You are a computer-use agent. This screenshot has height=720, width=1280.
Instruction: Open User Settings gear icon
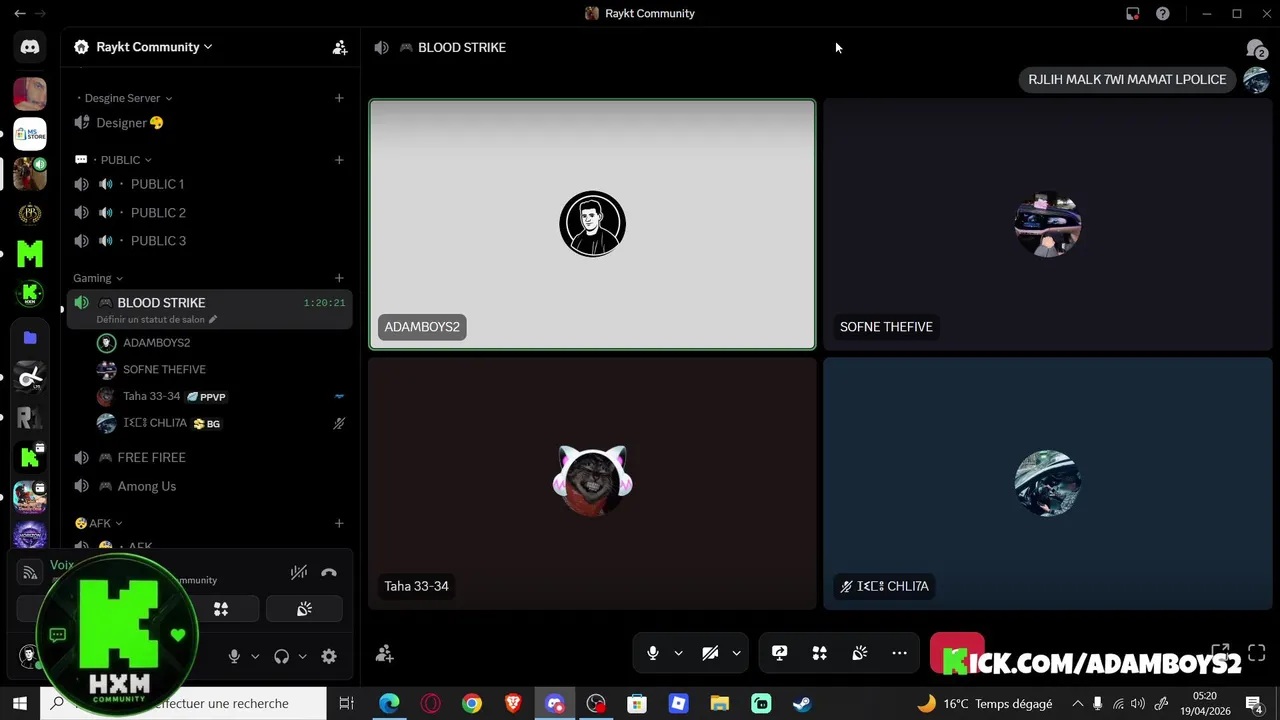click(x=329, y=656)
